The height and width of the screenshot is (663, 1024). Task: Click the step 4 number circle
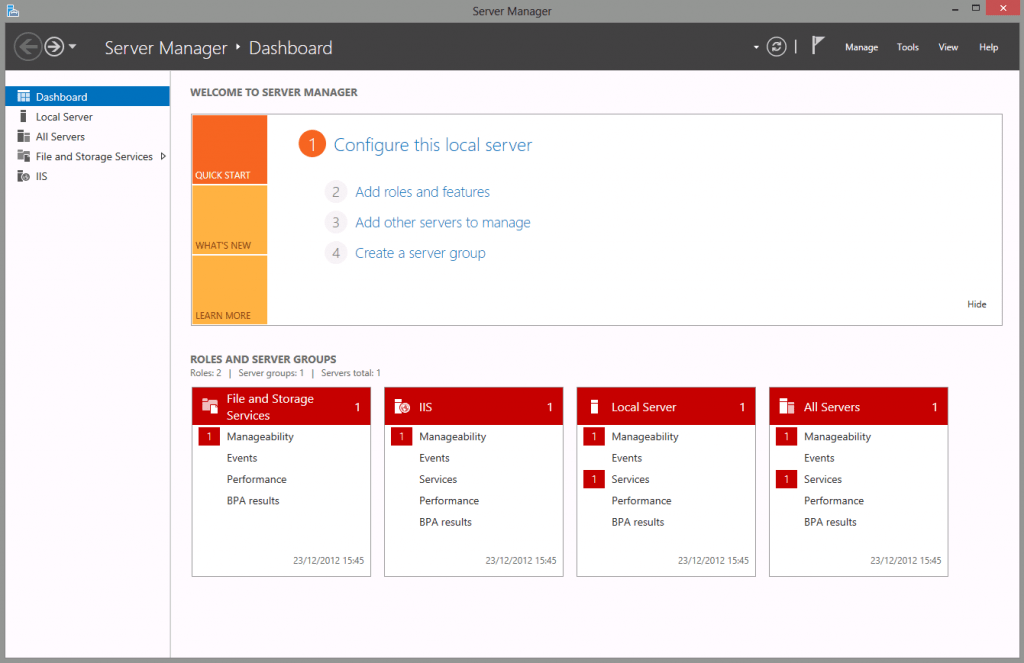(336, 253)
